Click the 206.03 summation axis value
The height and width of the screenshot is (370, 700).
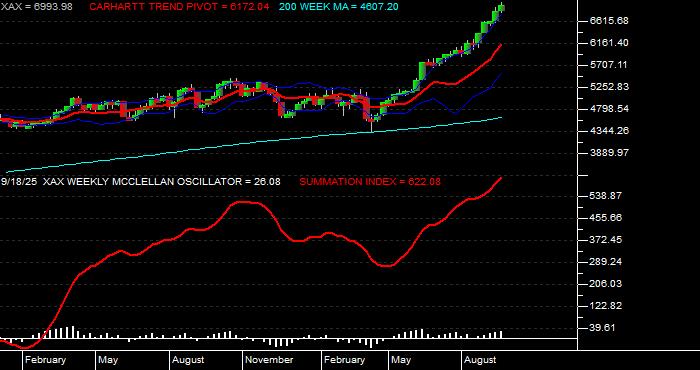pos(606,284)
